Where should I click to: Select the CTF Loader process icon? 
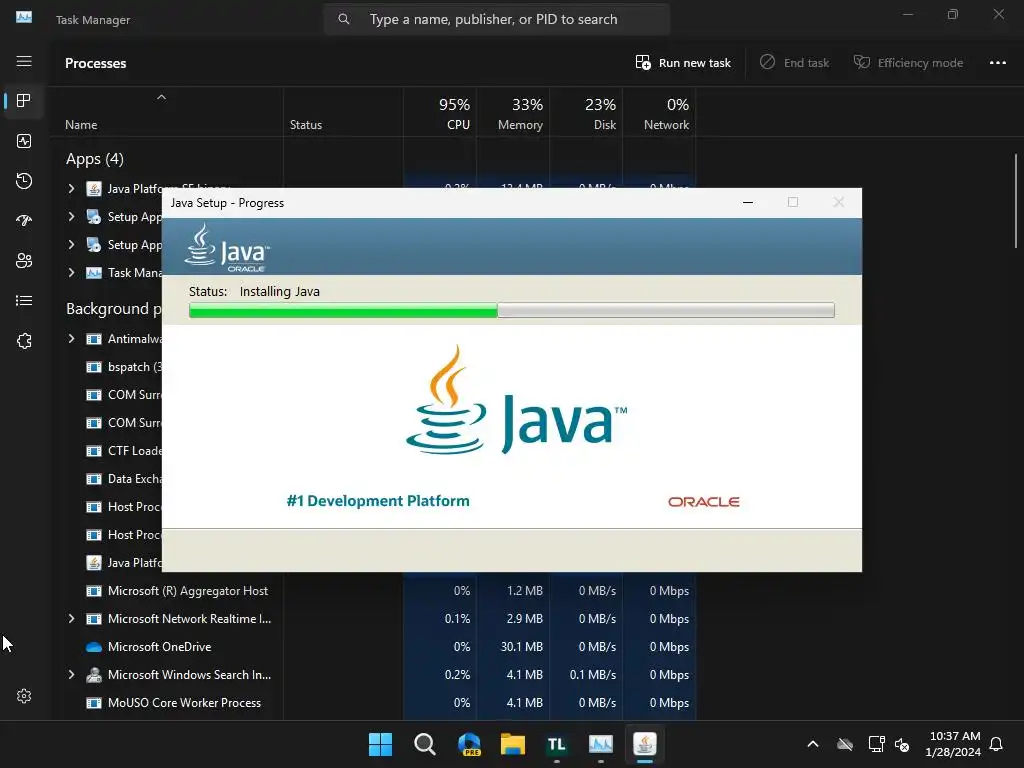tap(94, 451)
